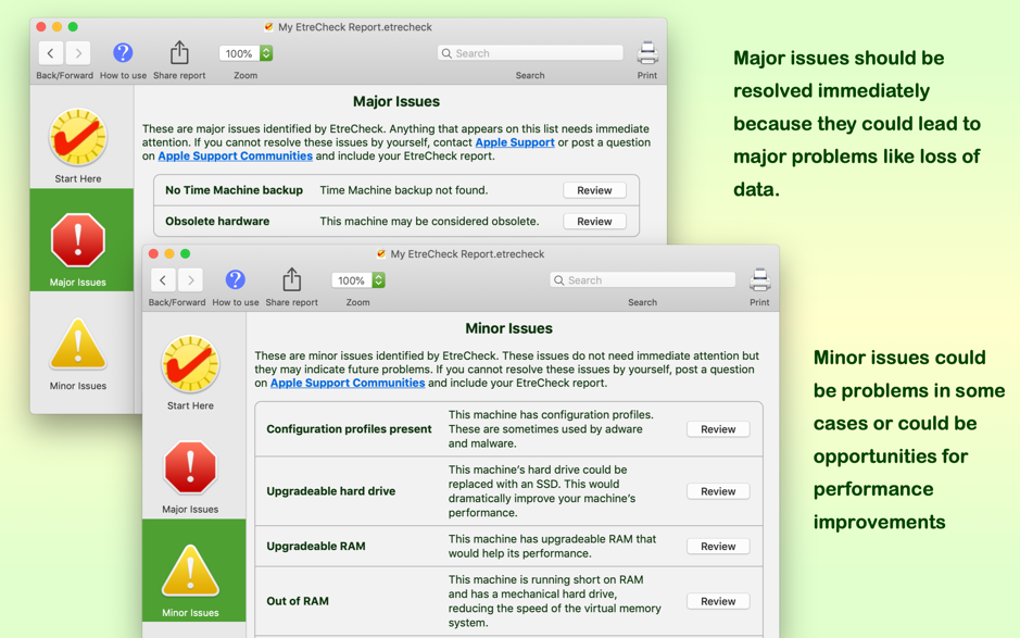This screenshot has height=638, width=1020.
Task: Click the Print icon in the Major Issues window
Action: [647, 50]
